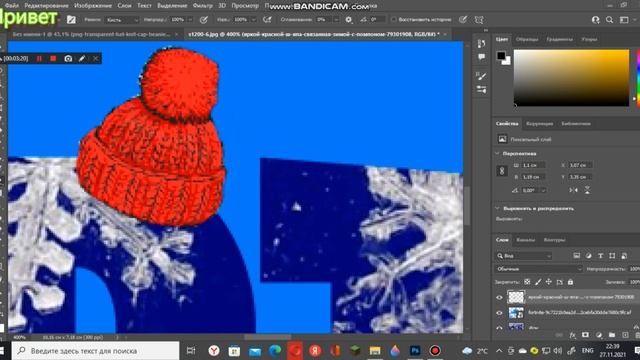Add a layer style fx icon
The image size is (640, 360).
click(572, 335)
